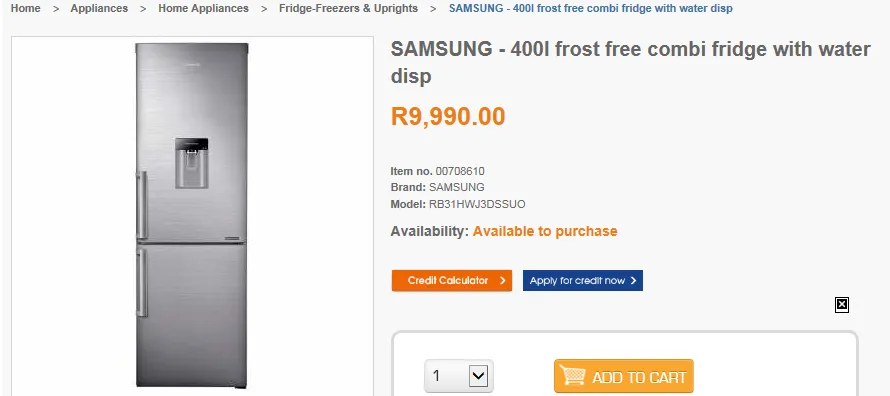This screenshot has width=890, height=396.
Task: Close the panel with the X box icon
Action: point(842,305)
